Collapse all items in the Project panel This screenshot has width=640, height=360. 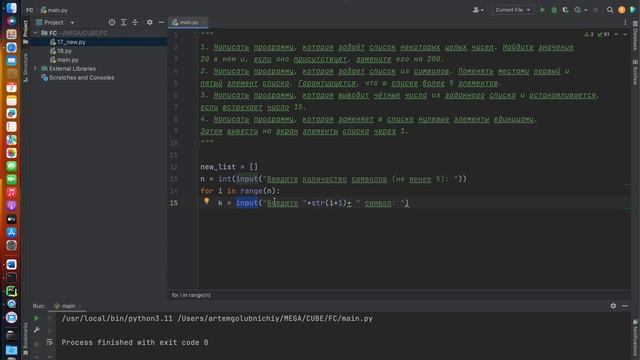click(135, 22)
